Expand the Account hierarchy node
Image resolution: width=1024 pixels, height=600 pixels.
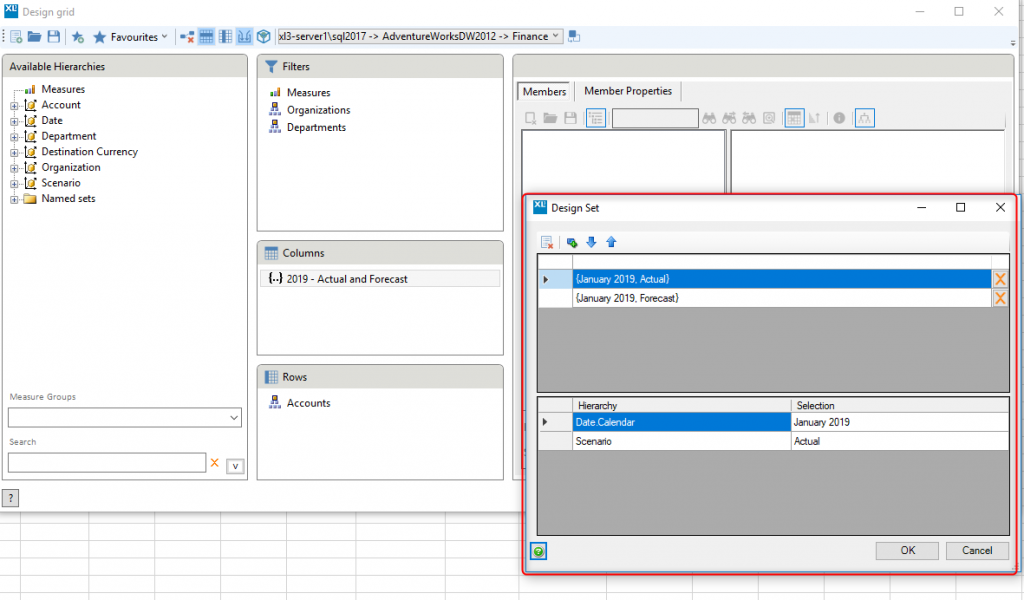[15, 105]
